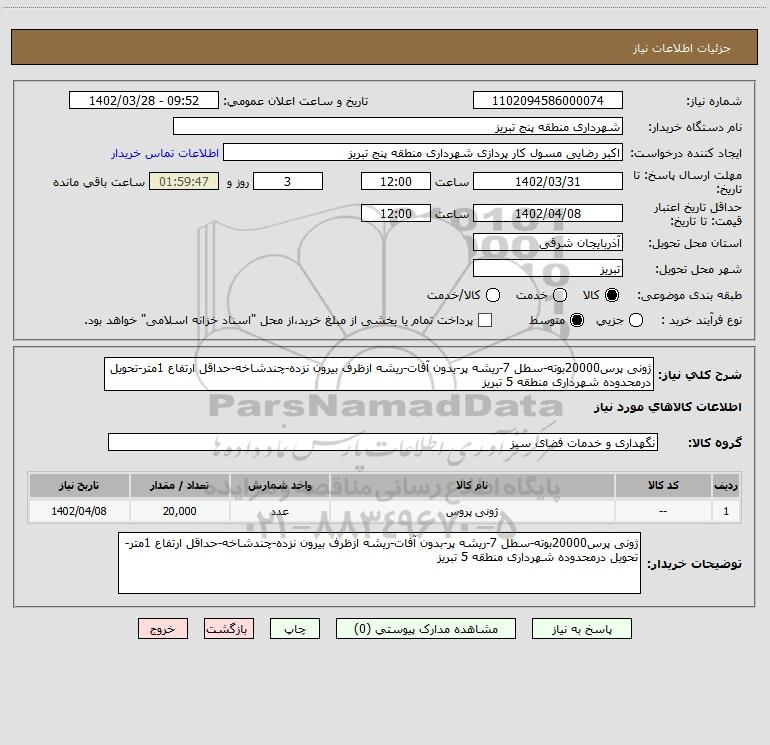
Task: Click the نام کالا column header
Action: point(472,486)
